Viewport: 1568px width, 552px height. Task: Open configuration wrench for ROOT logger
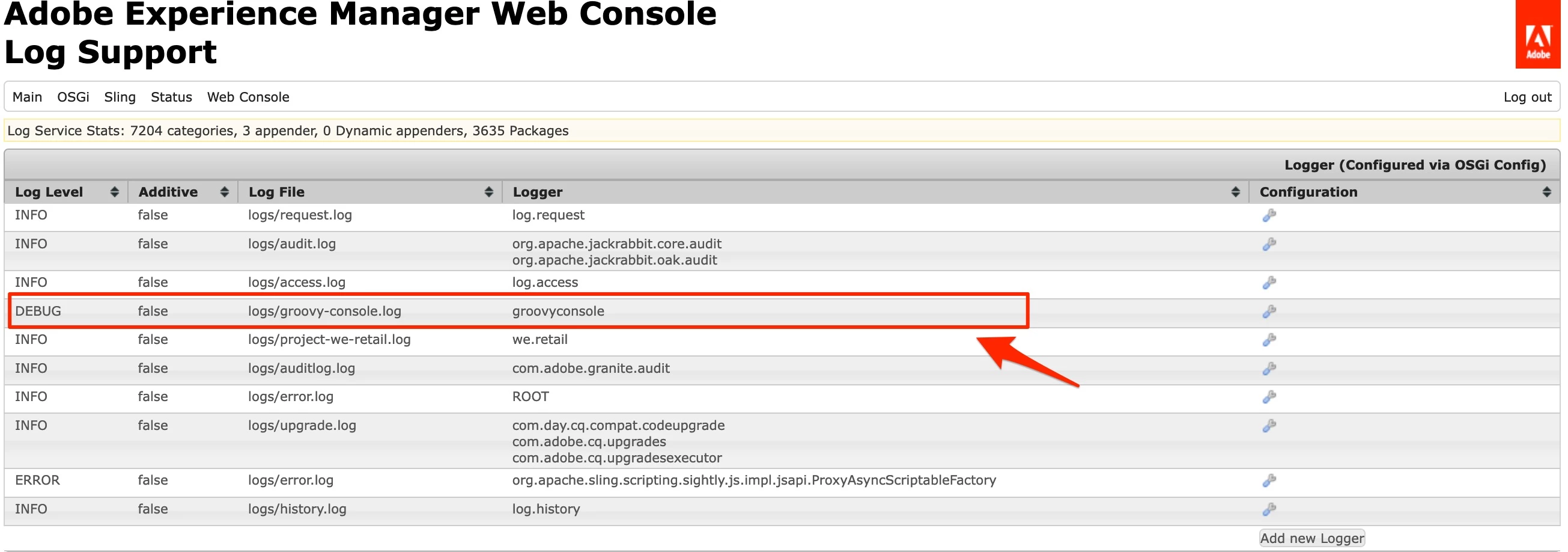(1269, 397)
